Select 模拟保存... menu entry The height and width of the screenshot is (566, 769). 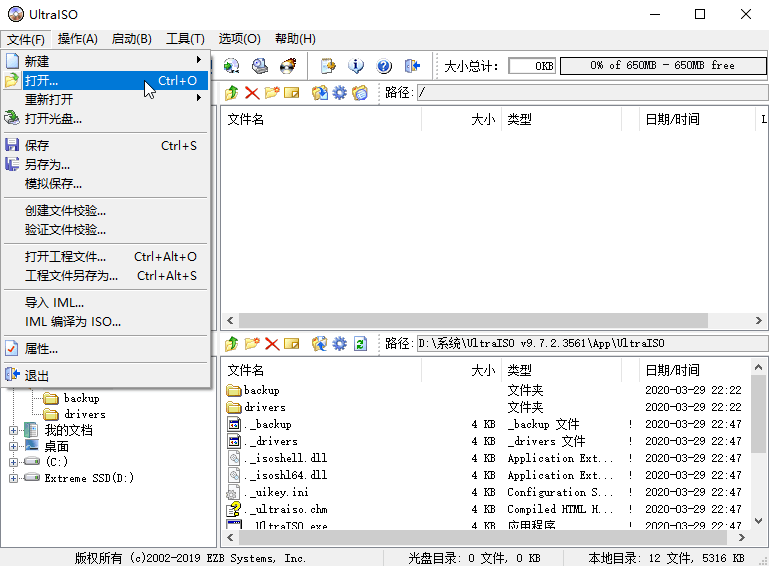(106, 184)
